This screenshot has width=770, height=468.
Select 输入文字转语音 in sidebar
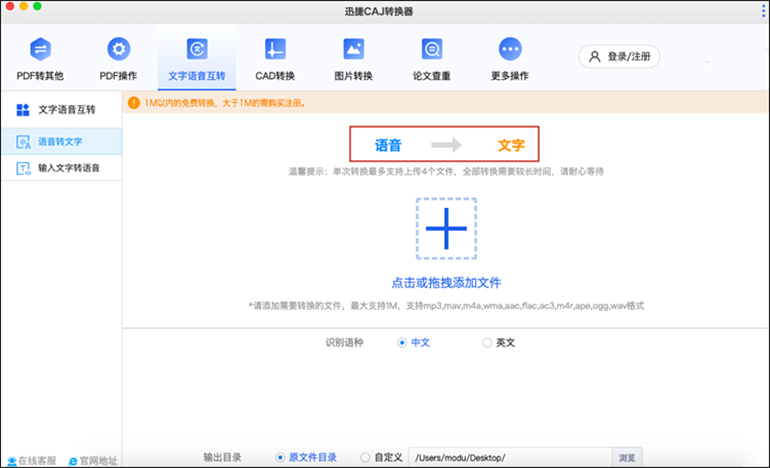pyautogui.click(x=62, y=168)
